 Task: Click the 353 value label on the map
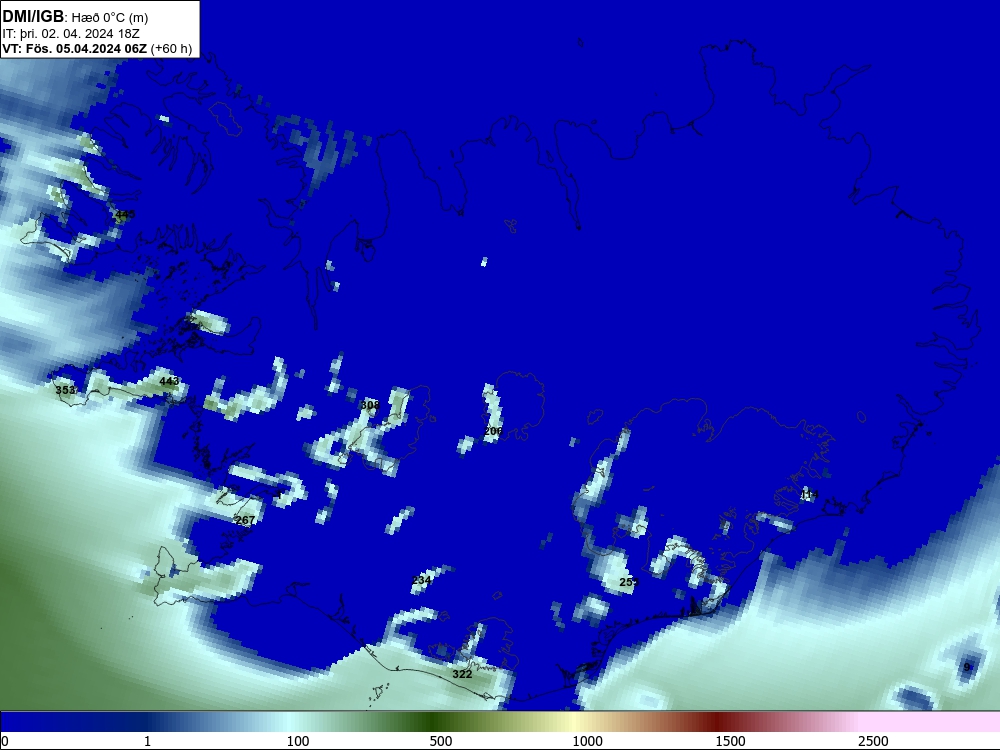point(65,390)
